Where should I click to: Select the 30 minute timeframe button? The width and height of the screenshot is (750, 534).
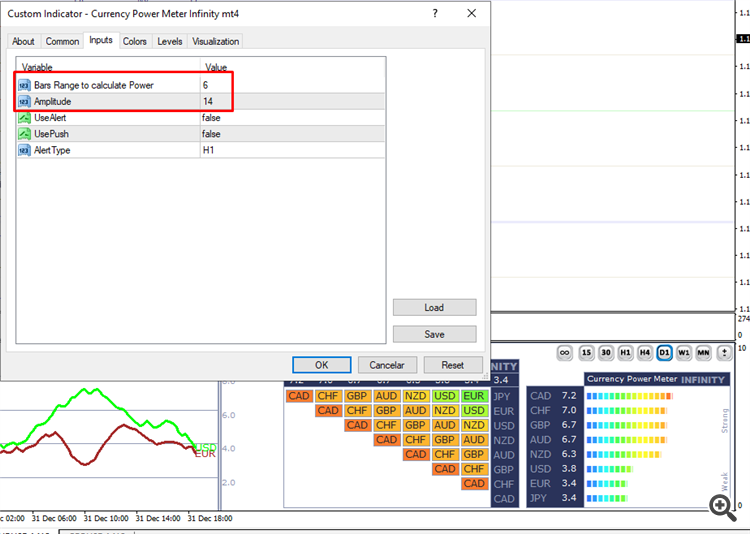coord(606,353)
